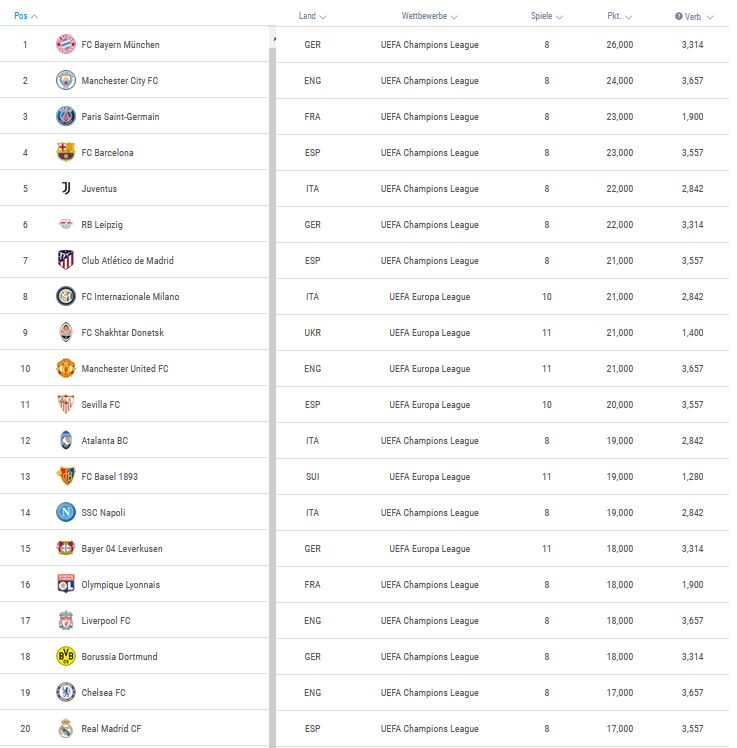Click the Verb column info icon
737x748 pixels.
point(678,16)
